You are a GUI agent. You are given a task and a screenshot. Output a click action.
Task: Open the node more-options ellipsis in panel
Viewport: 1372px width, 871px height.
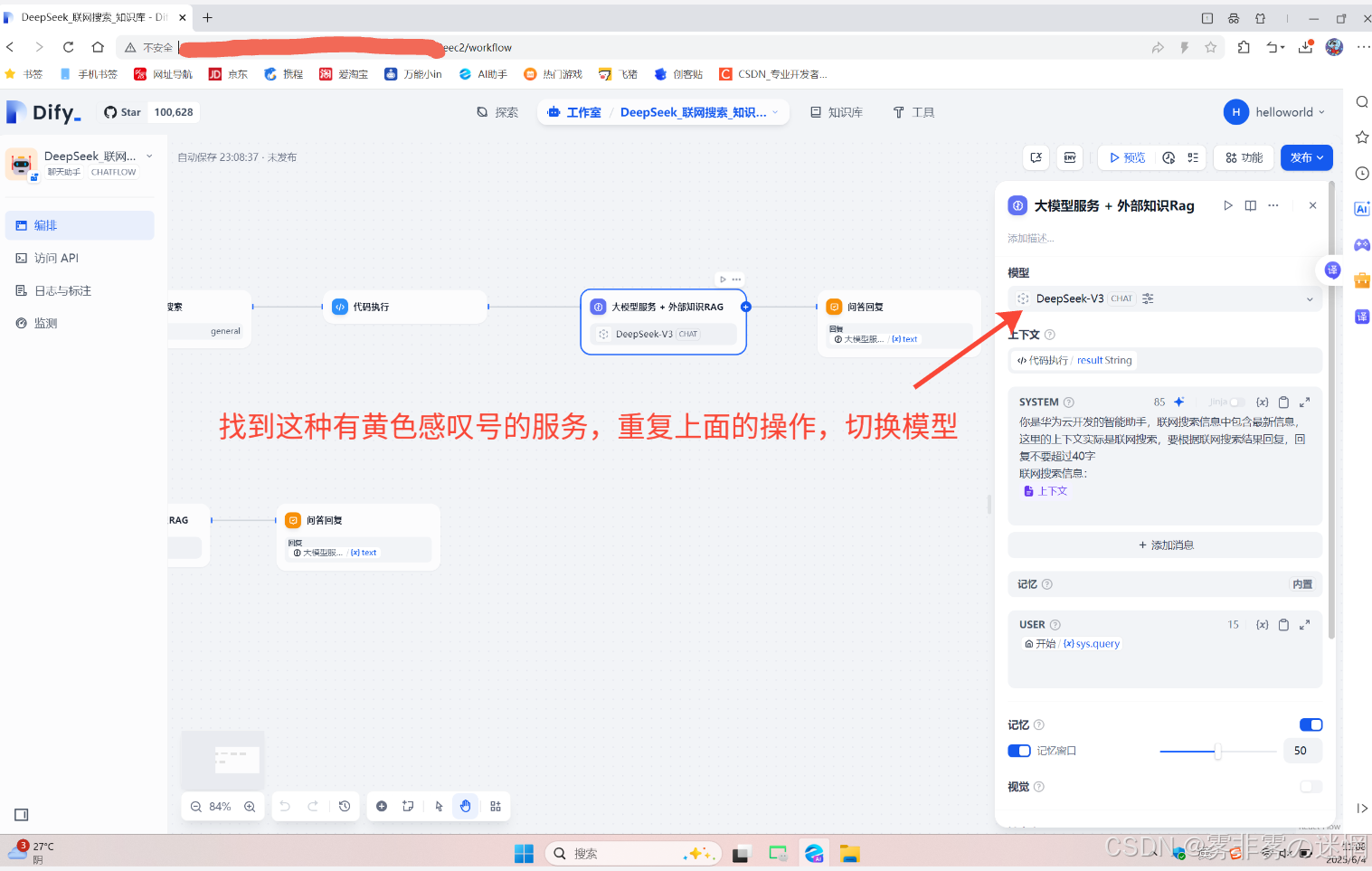(1273, 205)
